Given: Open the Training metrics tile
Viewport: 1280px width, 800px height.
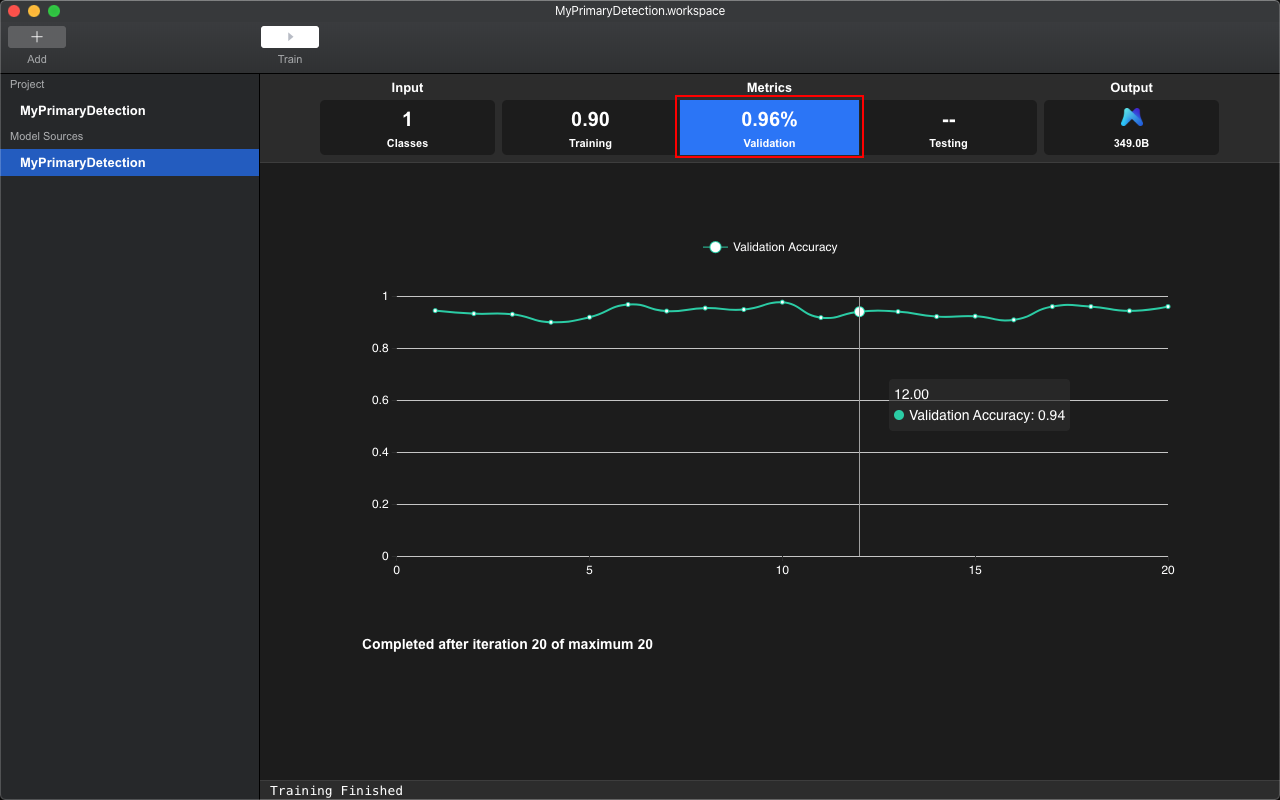Looking at the screenshot, I should click(x=590, y=127).
